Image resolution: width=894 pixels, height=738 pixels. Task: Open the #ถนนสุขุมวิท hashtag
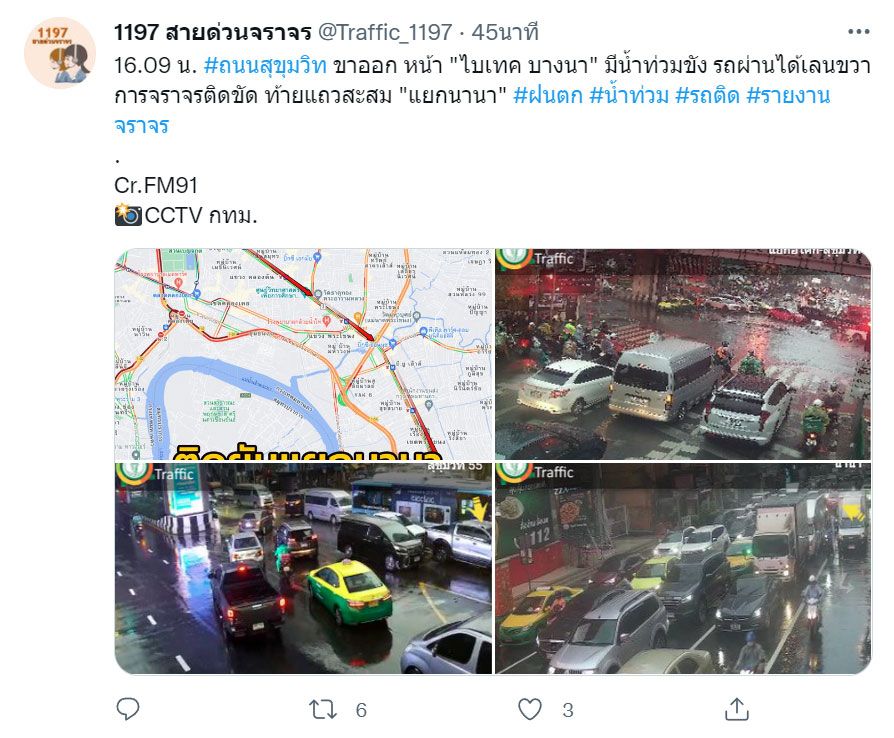(x=265, y=66)
